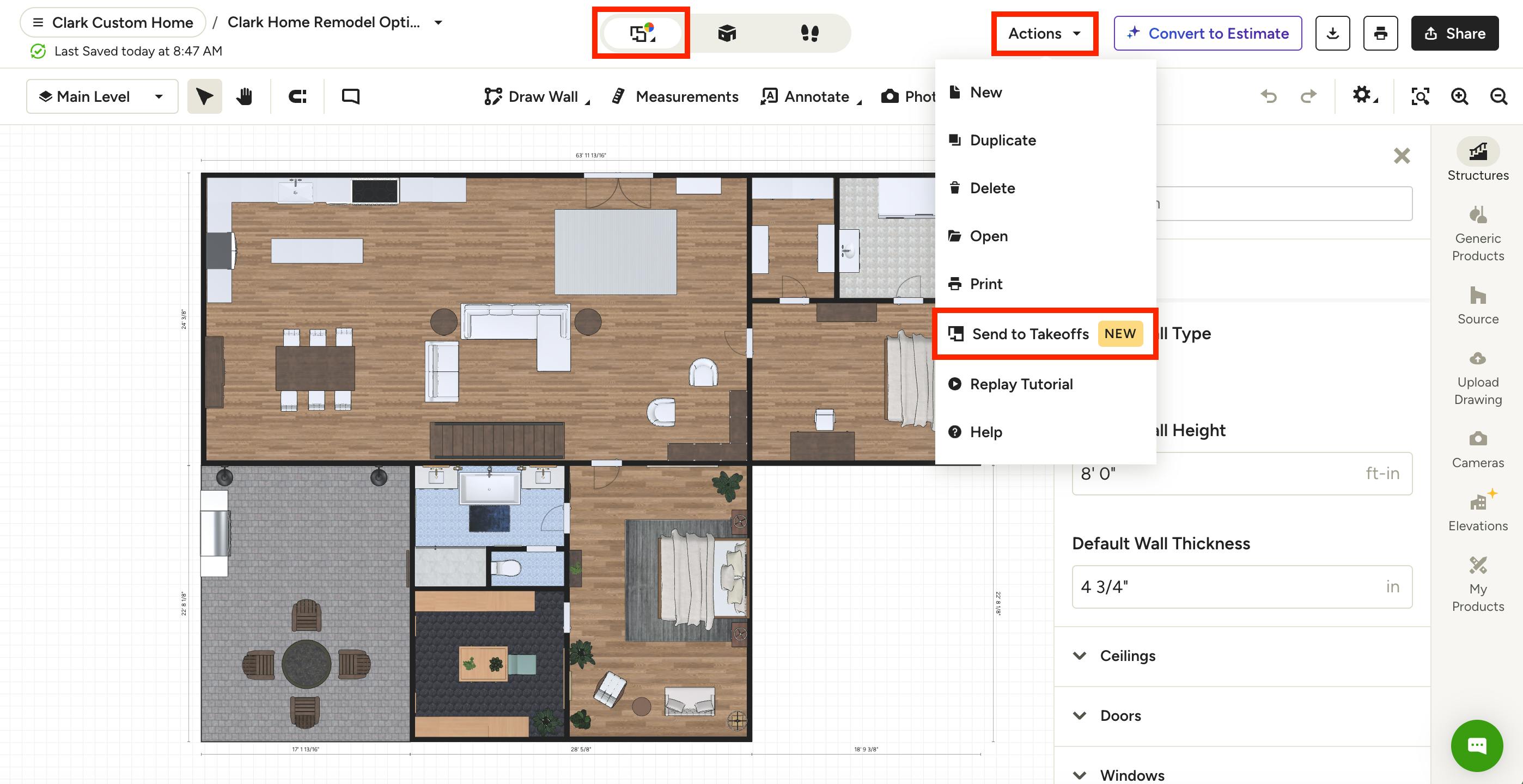This screenshot has width=1523, height=784.
Task: Select the kitchen island counter
Action: tap(317, 250)
